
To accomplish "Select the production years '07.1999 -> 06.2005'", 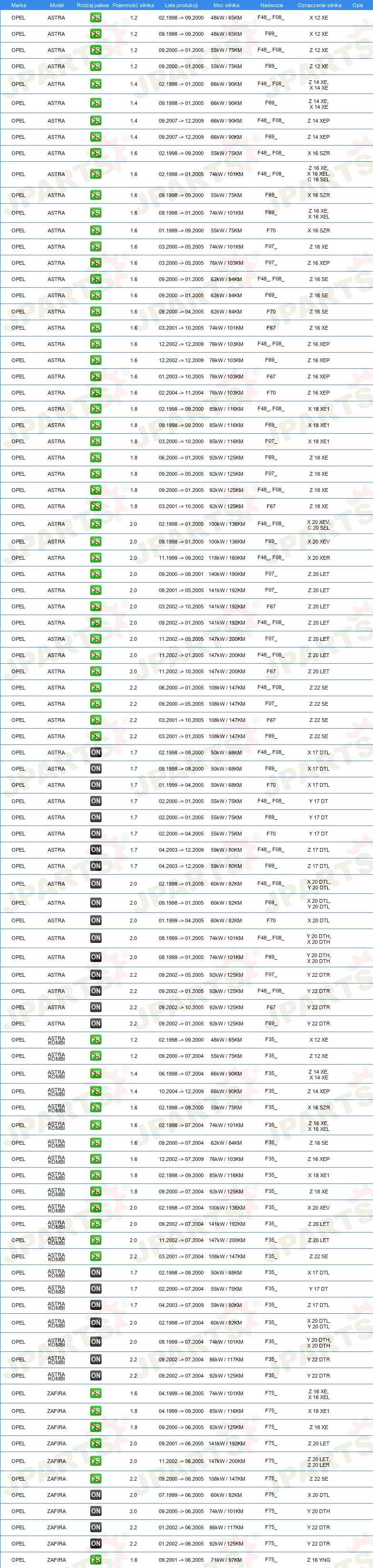I will pyautogui.click(x=181, y=1495).
